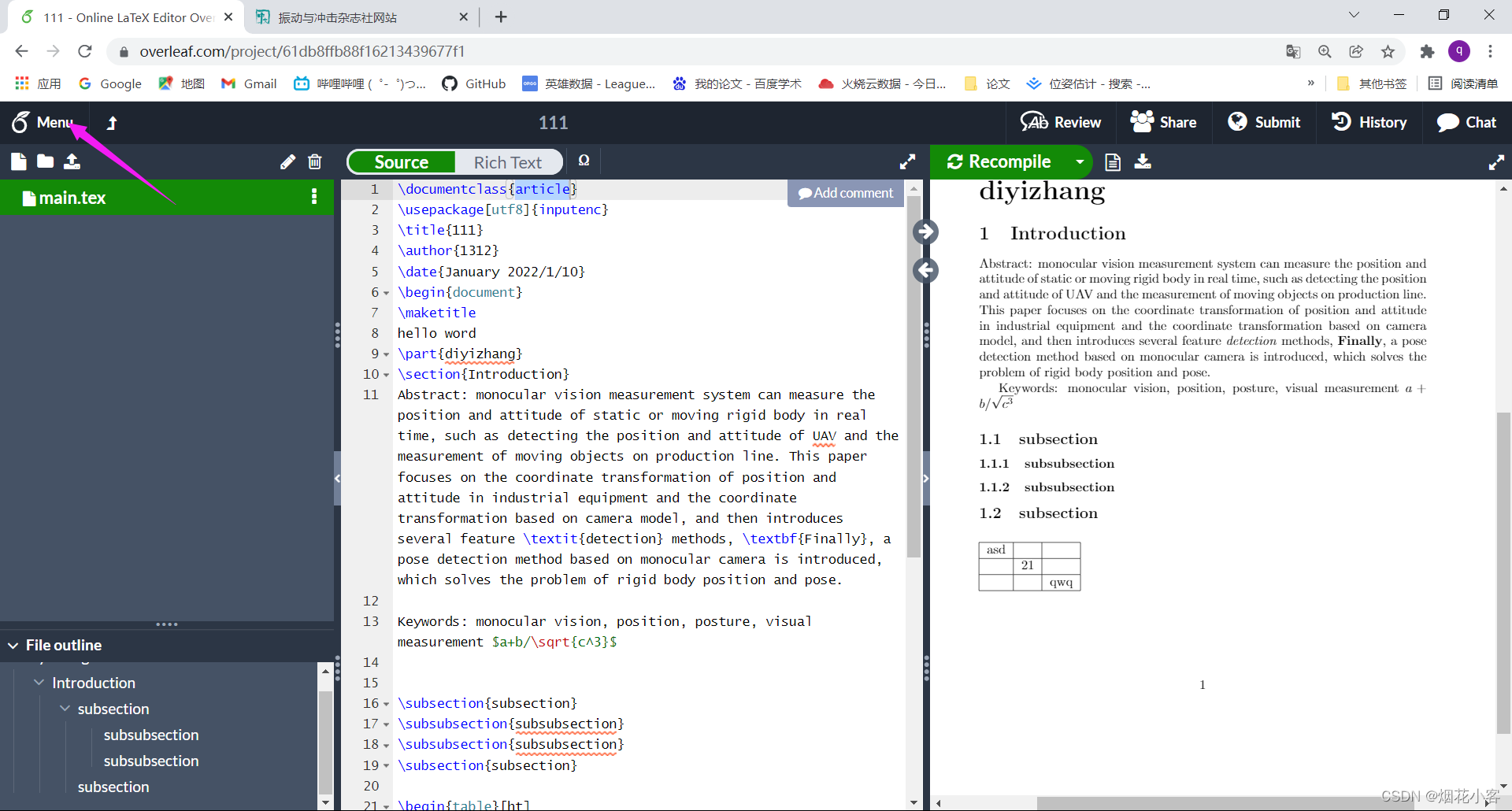Switch editor to Rich Text mode

[x=508, y=162]
